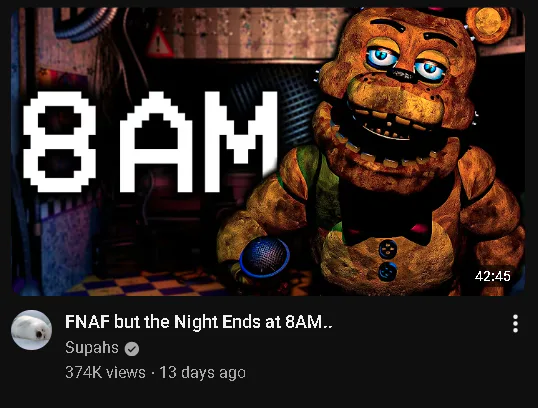Visit the Supahs channel name link

coord(92,348)
